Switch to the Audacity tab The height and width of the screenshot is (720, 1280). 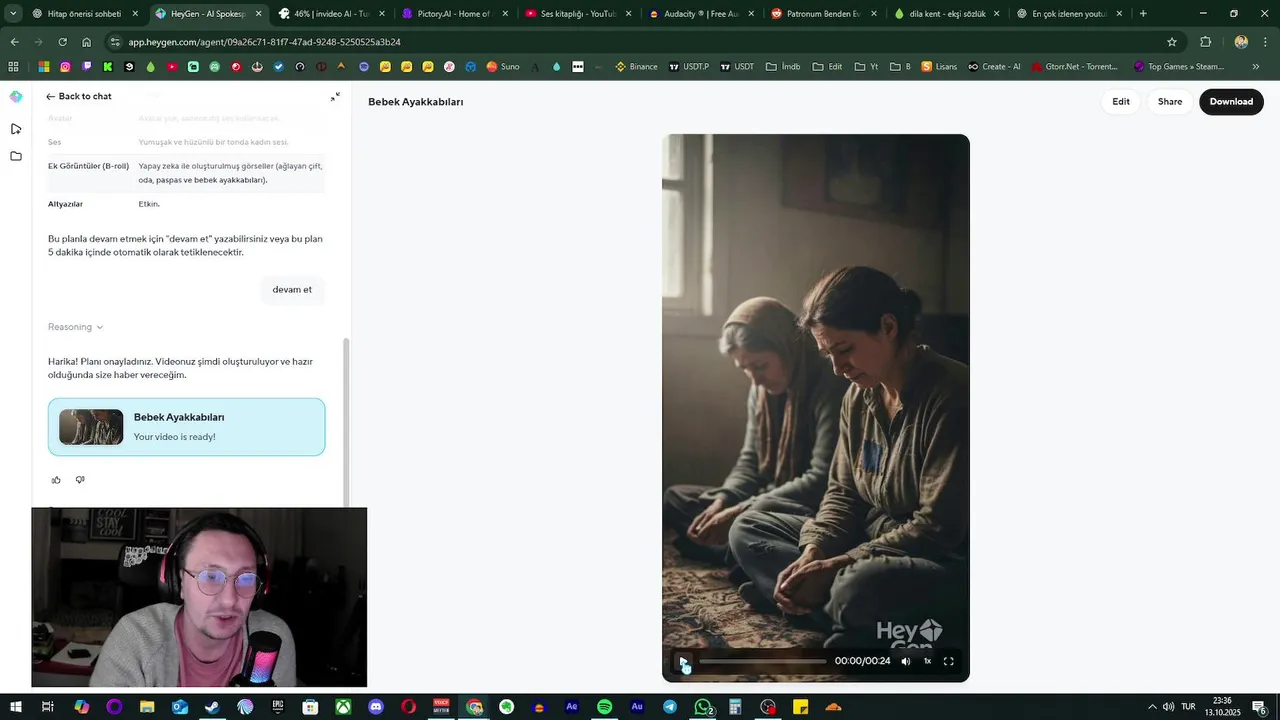pyautogui.click(x=700, y=14)
